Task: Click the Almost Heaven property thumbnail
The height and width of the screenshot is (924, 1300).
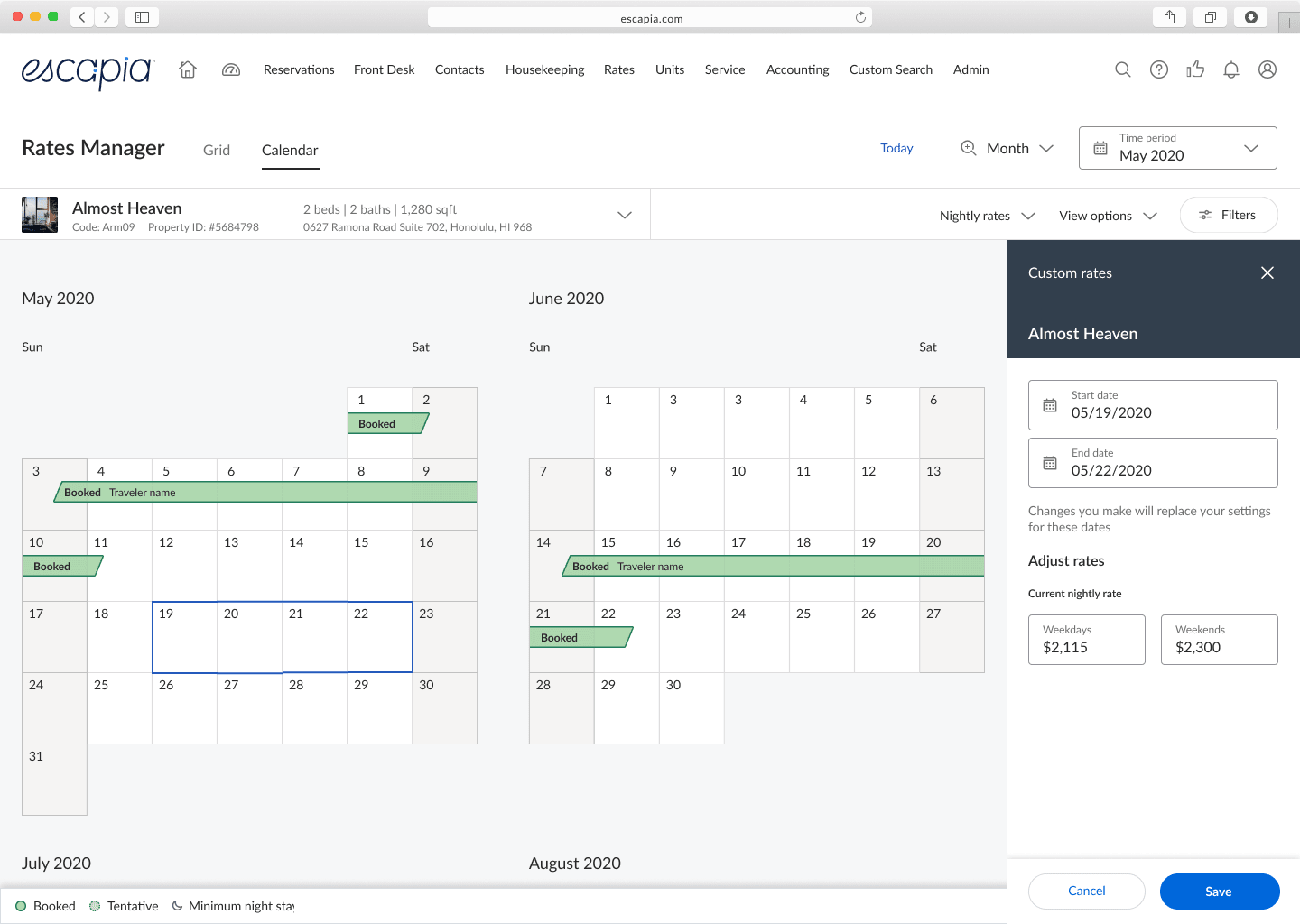Action: [40, 215]
